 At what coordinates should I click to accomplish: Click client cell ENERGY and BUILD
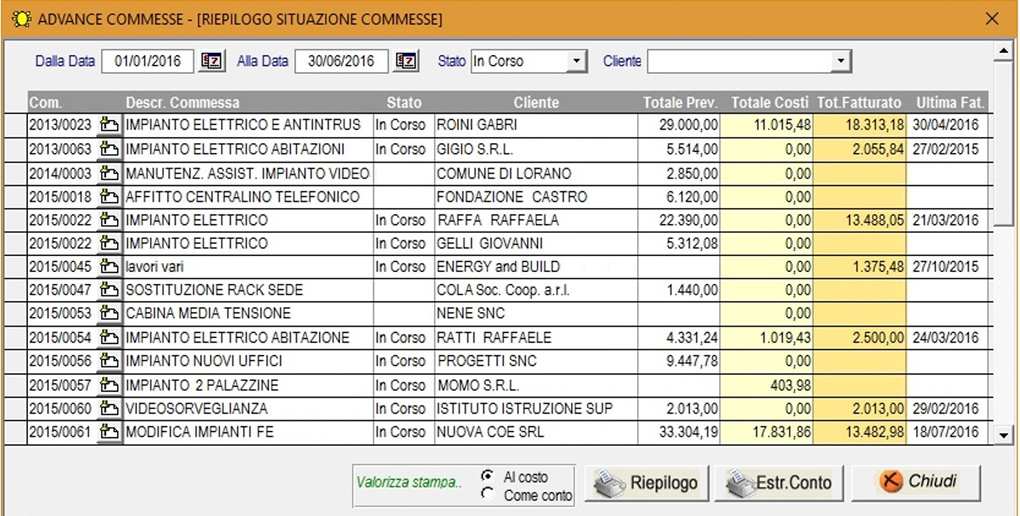click(536, 267)
